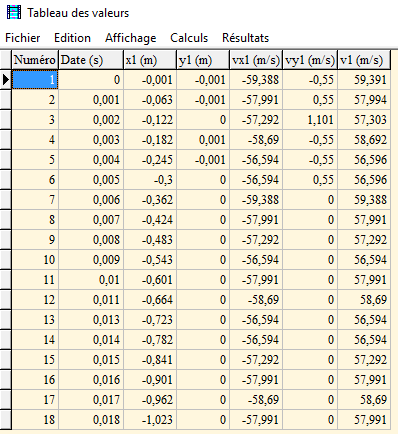Select the vx1 cell -59,388 in row 7
The height and width of the screenshot is (434, 398).
pyautogui.click(x=256, y=200)
